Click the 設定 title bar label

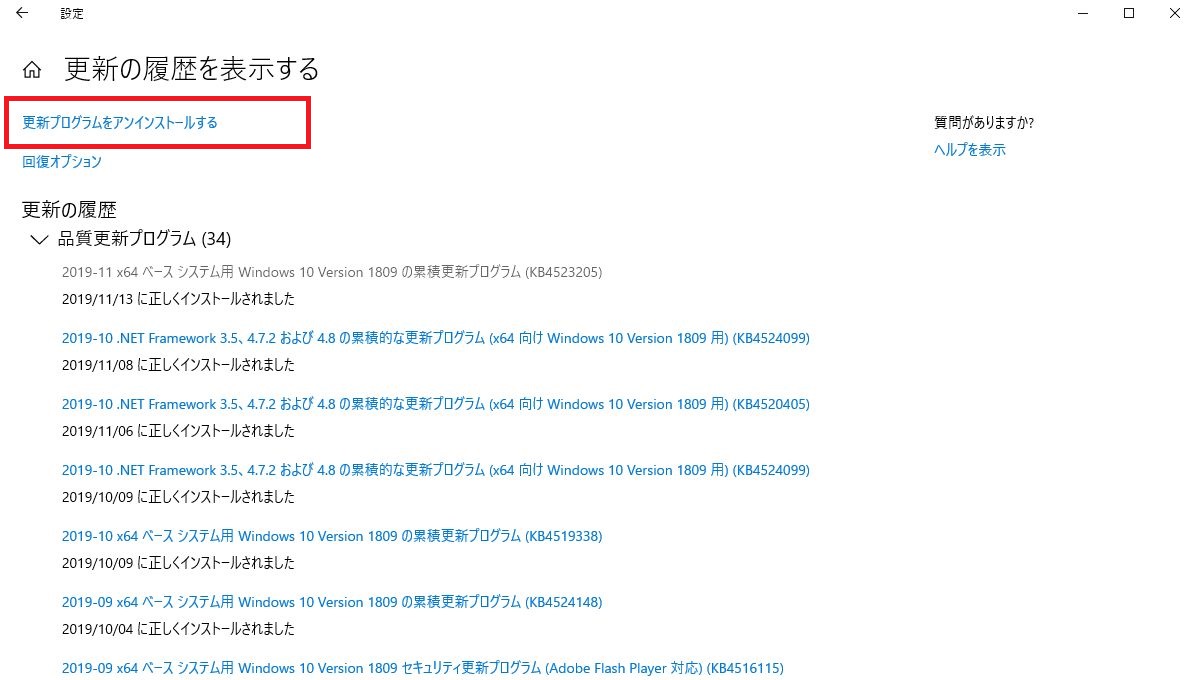[x=71, y=13]
